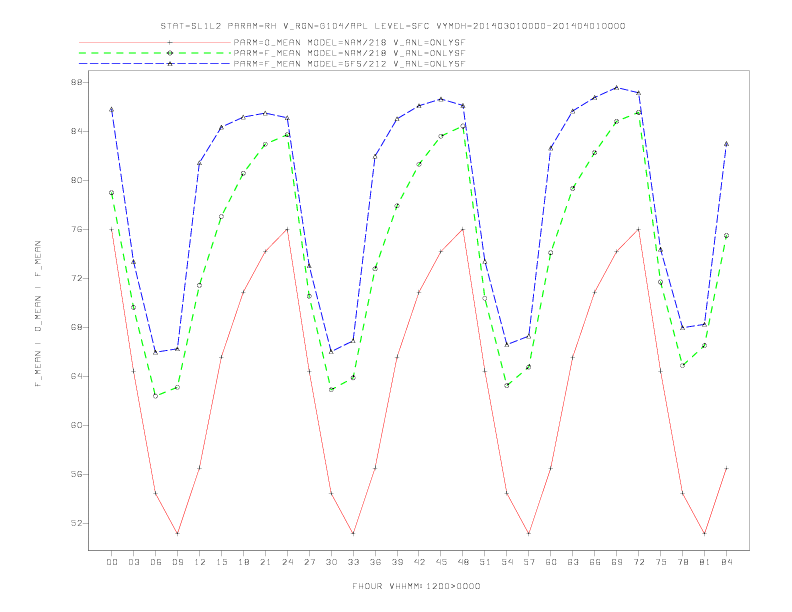Click x-axis tick label 60
The image size is (792, 612).
click(551, 562)
